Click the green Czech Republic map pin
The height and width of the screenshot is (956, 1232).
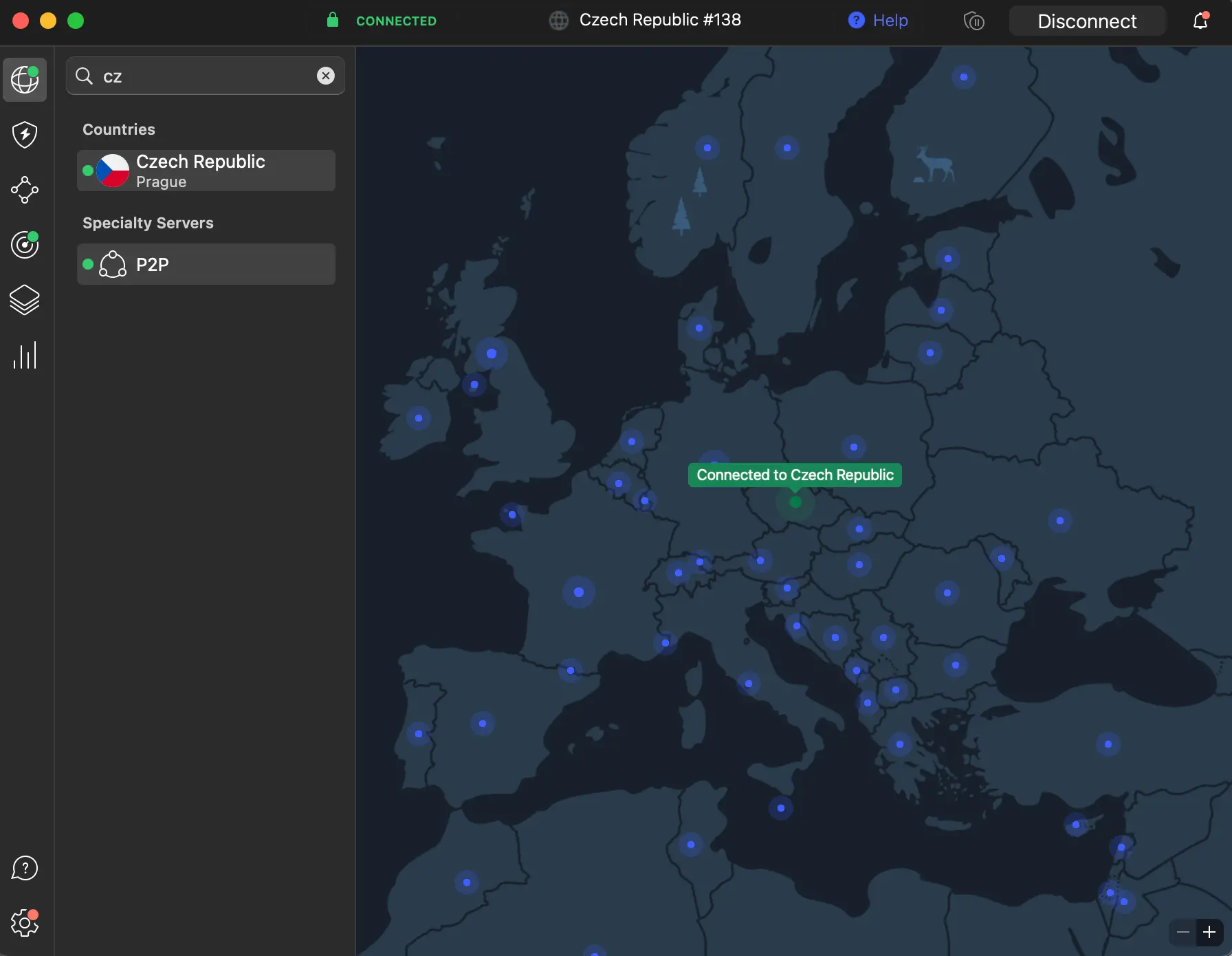click(795, 502)
